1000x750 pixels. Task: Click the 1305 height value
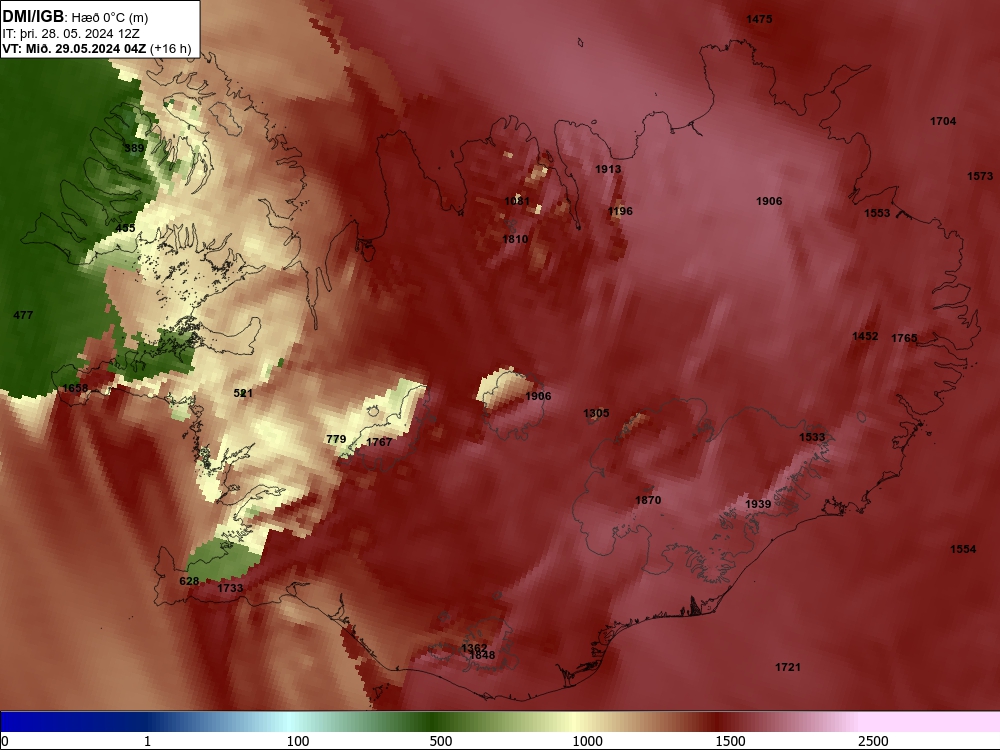pos(596,413)
